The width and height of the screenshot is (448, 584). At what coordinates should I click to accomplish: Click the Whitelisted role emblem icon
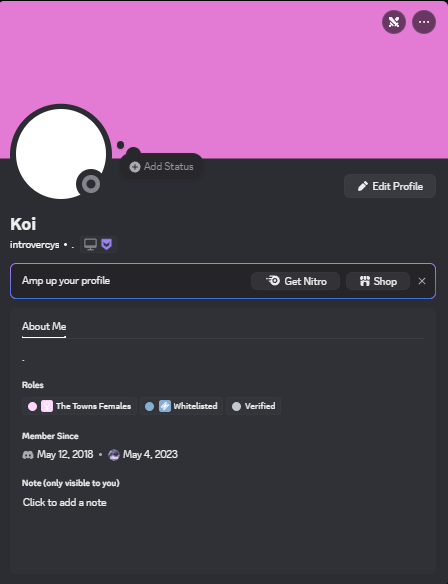pyautogui.click(x=165, y=406)
